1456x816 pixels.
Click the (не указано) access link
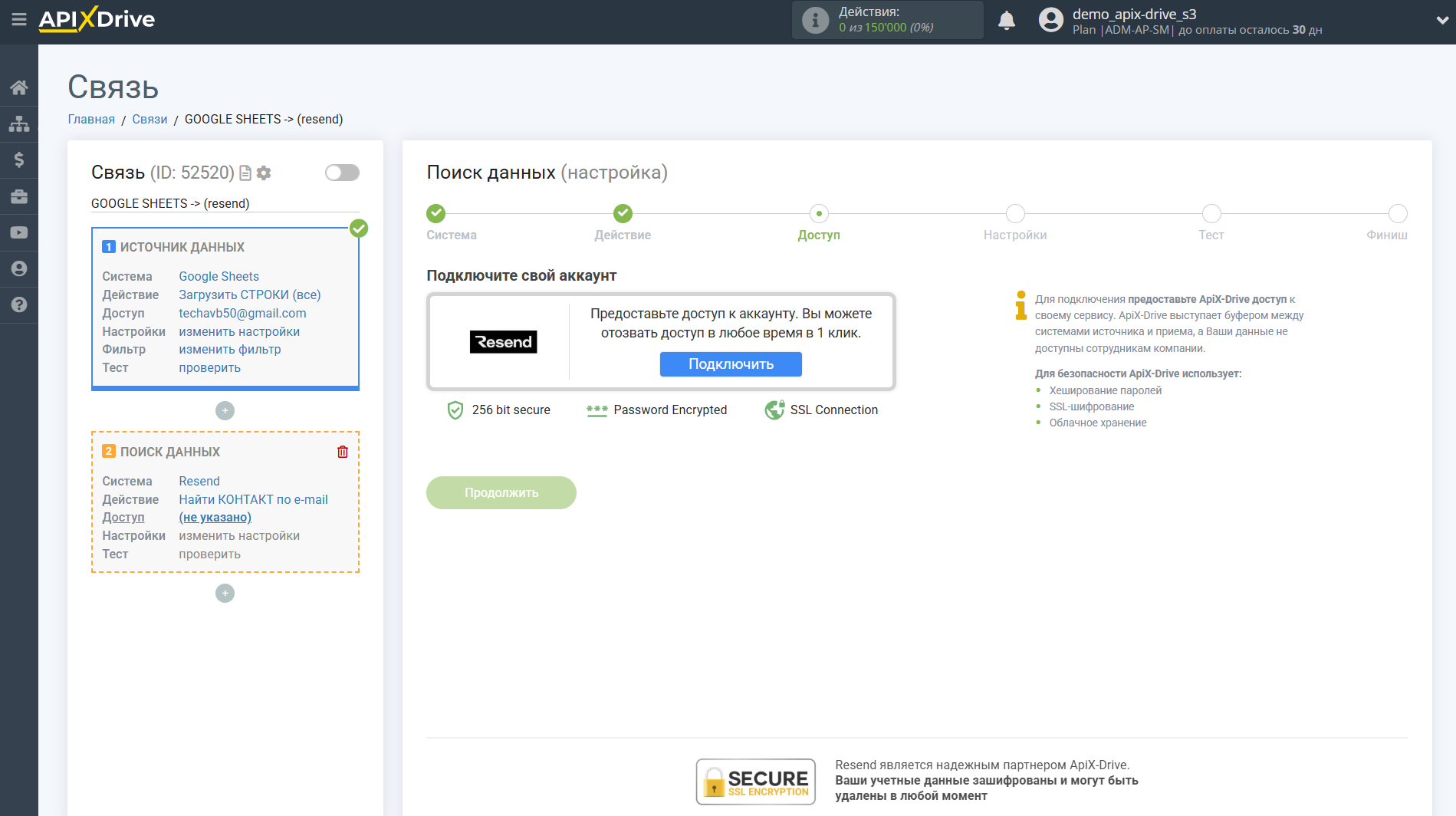pos(215,518)
